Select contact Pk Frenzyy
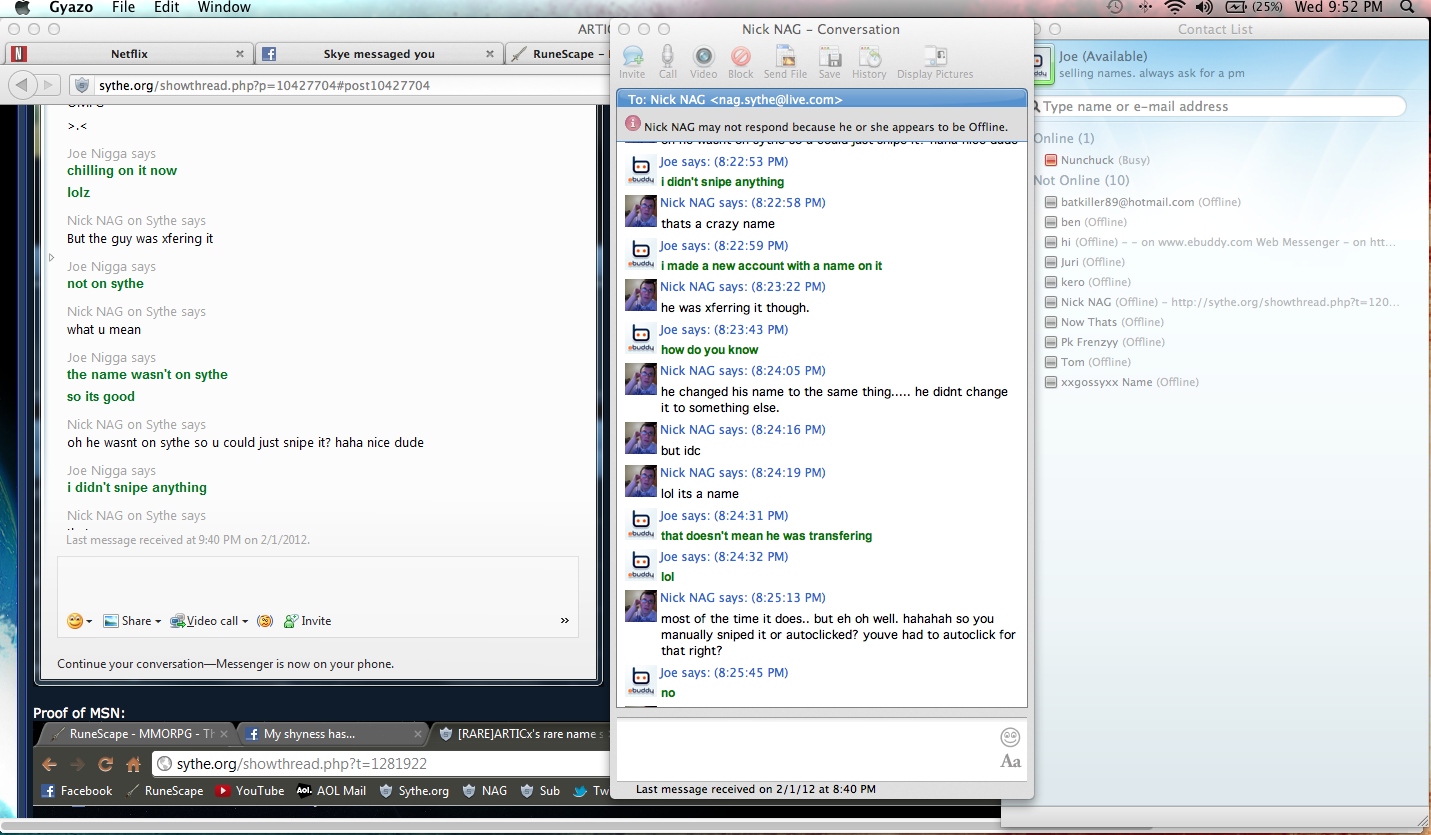 click(x=1104, y=342)
